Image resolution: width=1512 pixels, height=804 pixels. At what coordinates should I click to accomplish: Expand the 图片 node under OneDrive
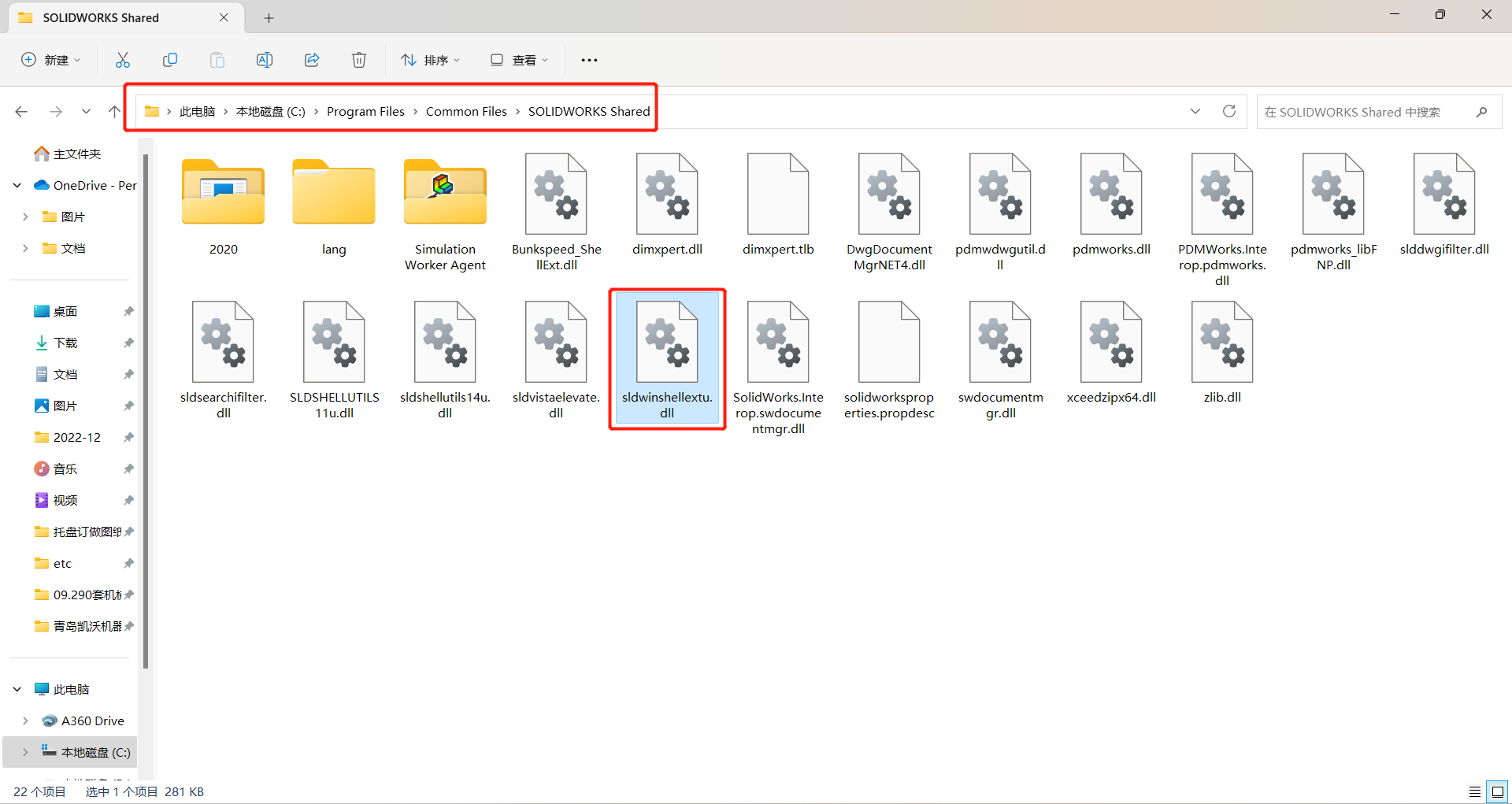[x=25, y=217]
